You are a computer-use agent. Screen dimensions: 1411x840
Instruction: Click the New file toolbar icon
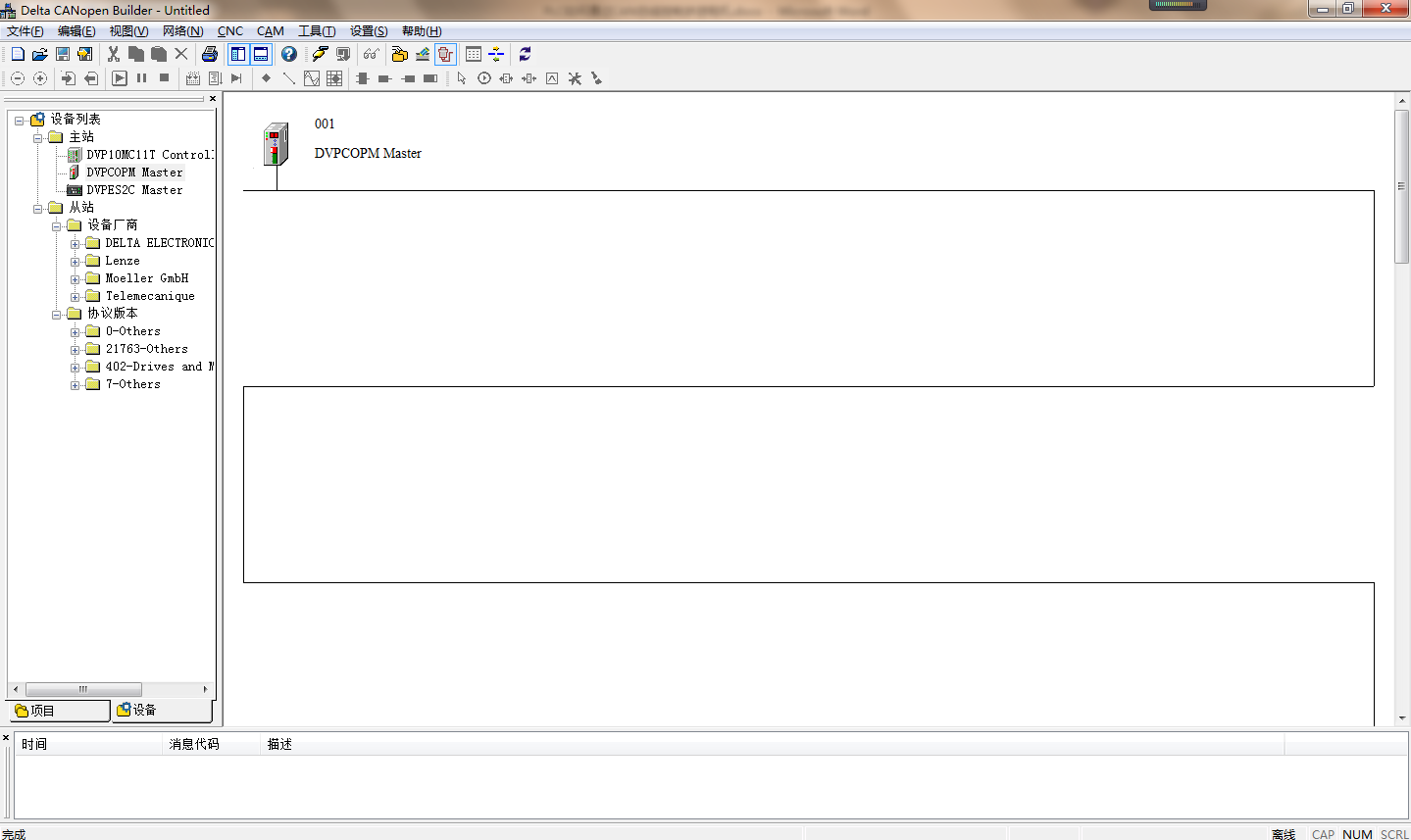(x=18, y=54)
